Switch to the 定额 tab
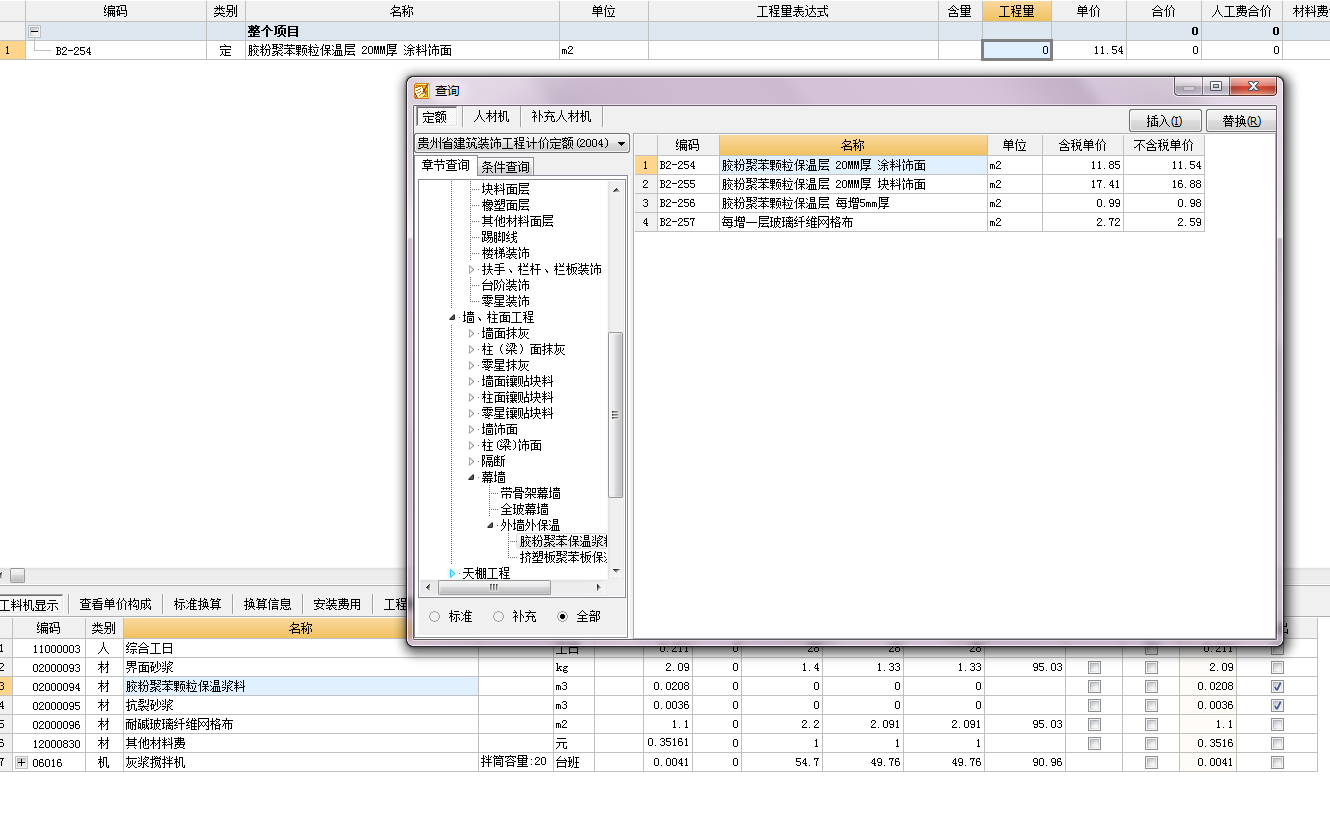Viewport: 1330px width, 827px height. 435,117
